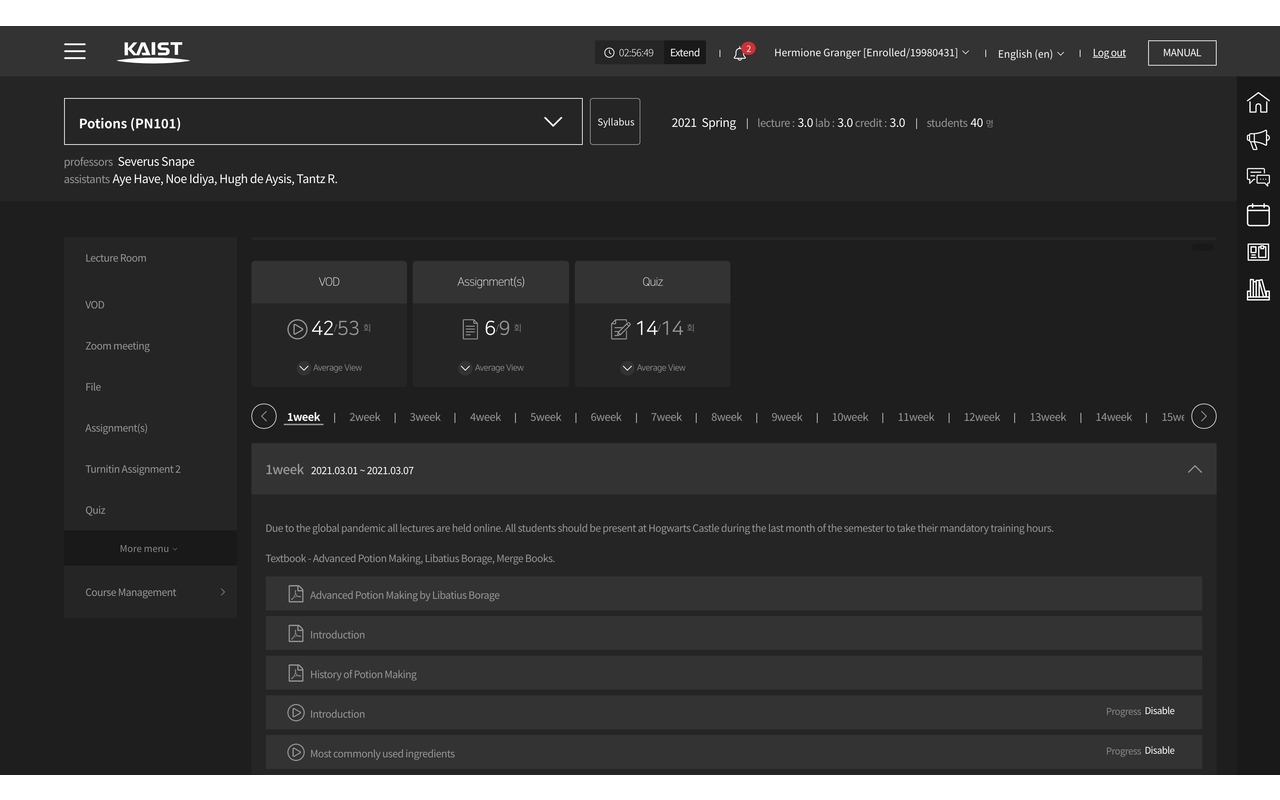Open History of Potion Making file
1280x800 pixels.
click(734, 673)
